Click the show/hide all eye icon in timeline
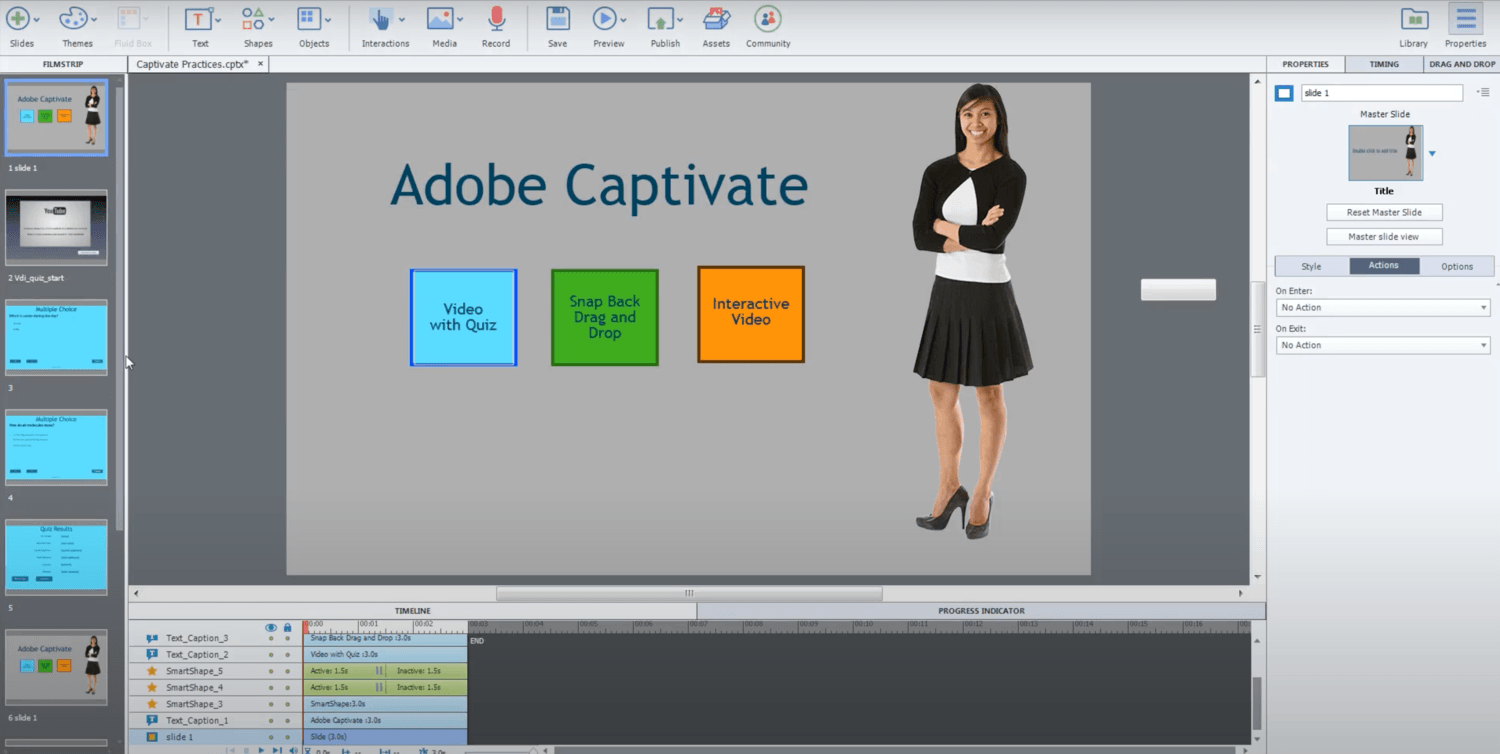The height and width of the screenshot is (754, 1500). (271, 628)
